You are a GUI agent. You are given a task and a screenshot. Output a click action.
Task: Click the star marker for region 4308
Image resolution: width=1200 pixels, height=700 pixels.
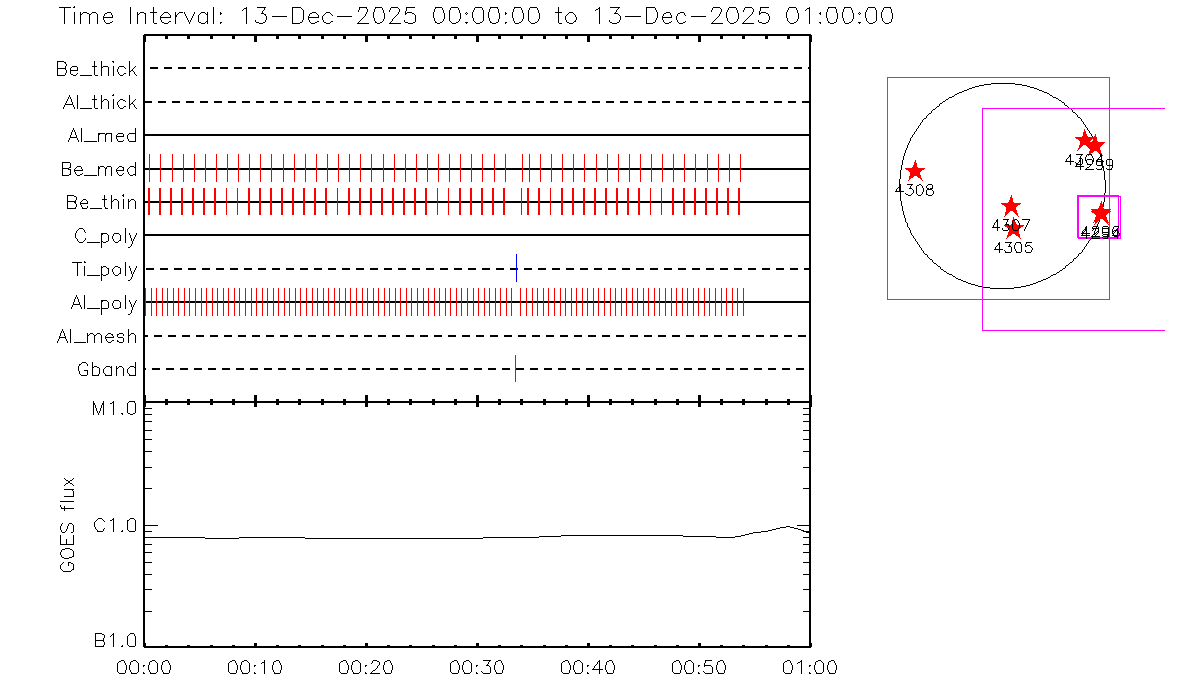pos(915,171)
